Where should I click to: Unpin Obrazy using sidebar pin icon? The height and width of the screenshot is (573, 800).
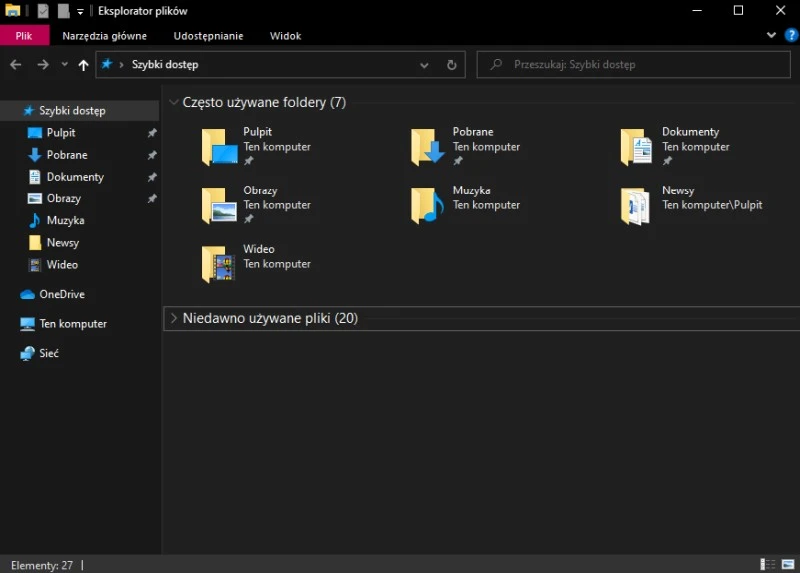(x=152, y=198)
